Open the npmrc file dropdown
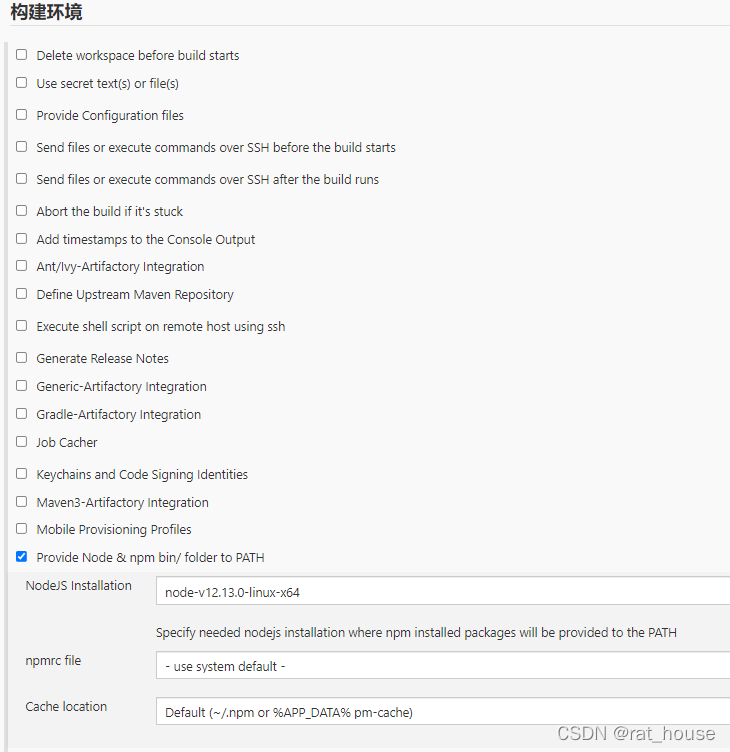 pyautogui.click(x=443, y=666)
